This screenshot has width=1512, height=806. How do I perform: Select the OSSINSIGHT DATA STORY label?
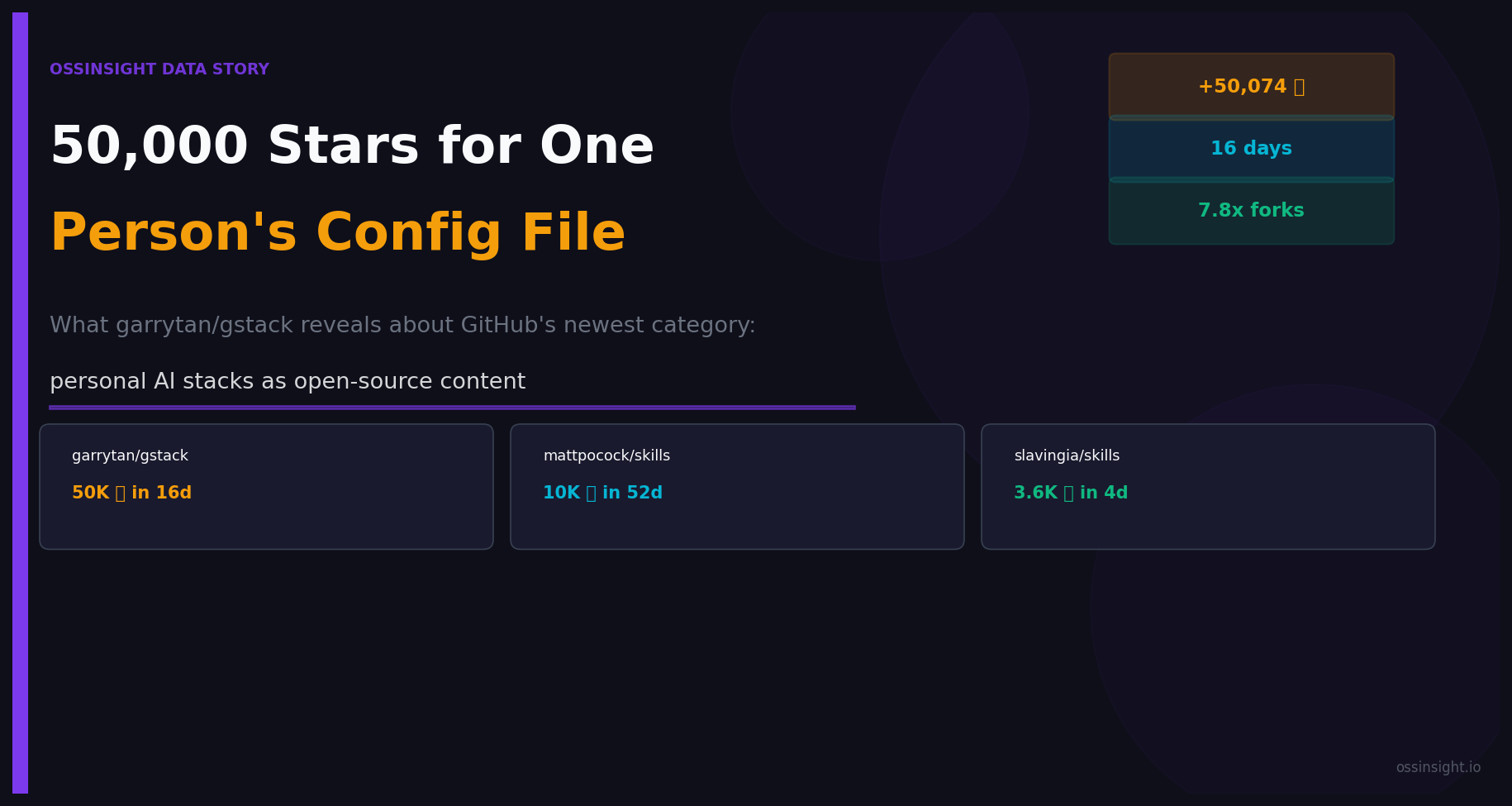click(x=159, y=69)
